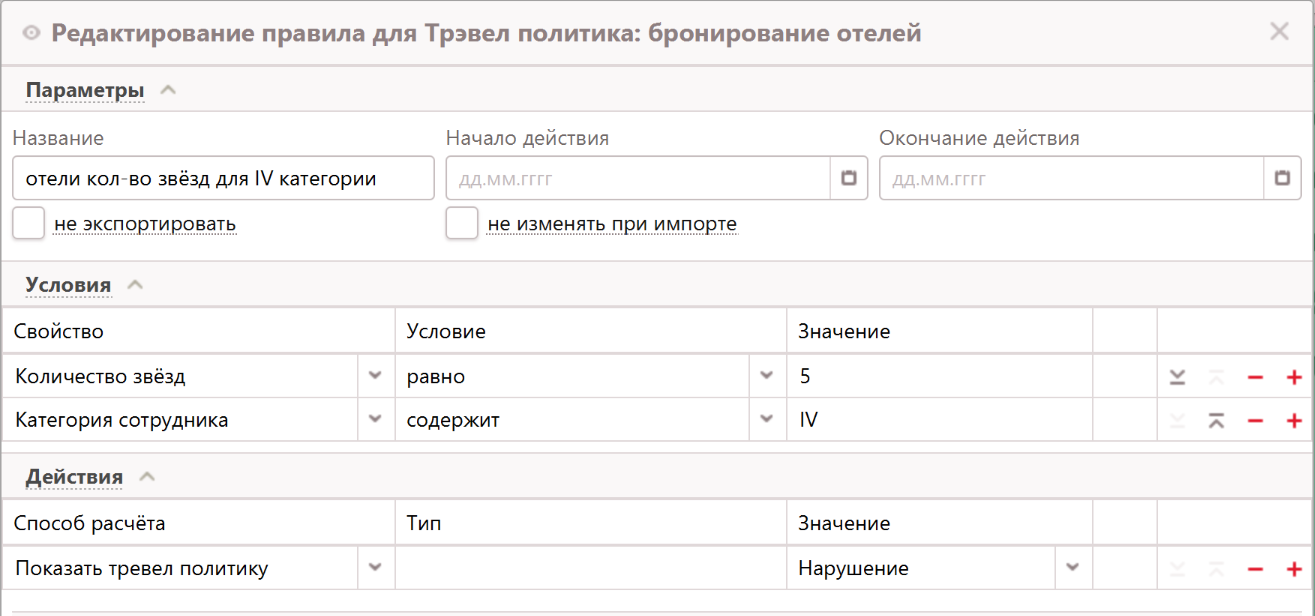Delete the Категория сотрудника condition row
The image size is (1315, 616).
1255,420
